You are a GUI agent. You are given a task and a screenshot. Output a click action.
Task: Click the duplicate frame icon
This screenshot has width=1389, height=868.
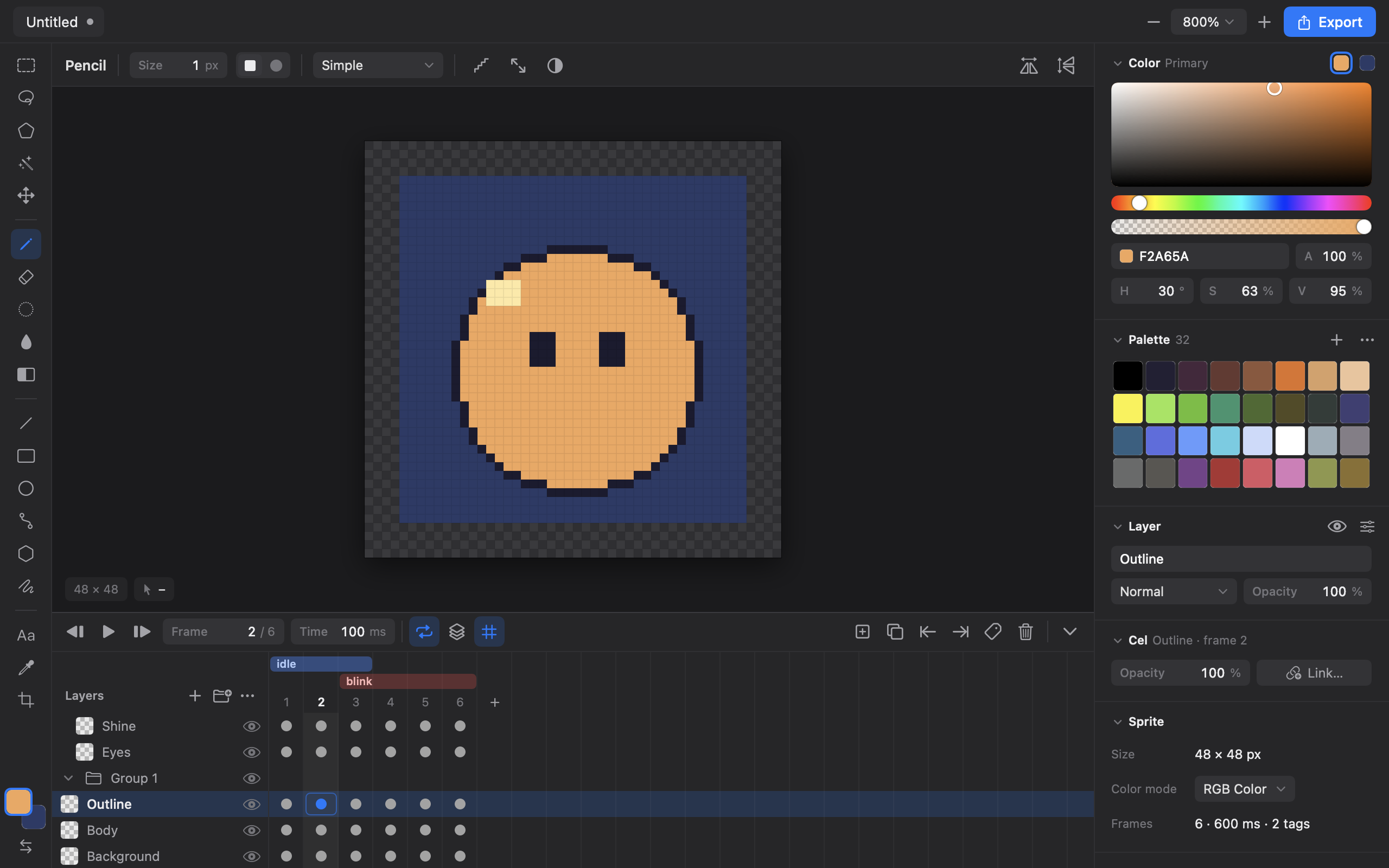click(x=895, y=631)
